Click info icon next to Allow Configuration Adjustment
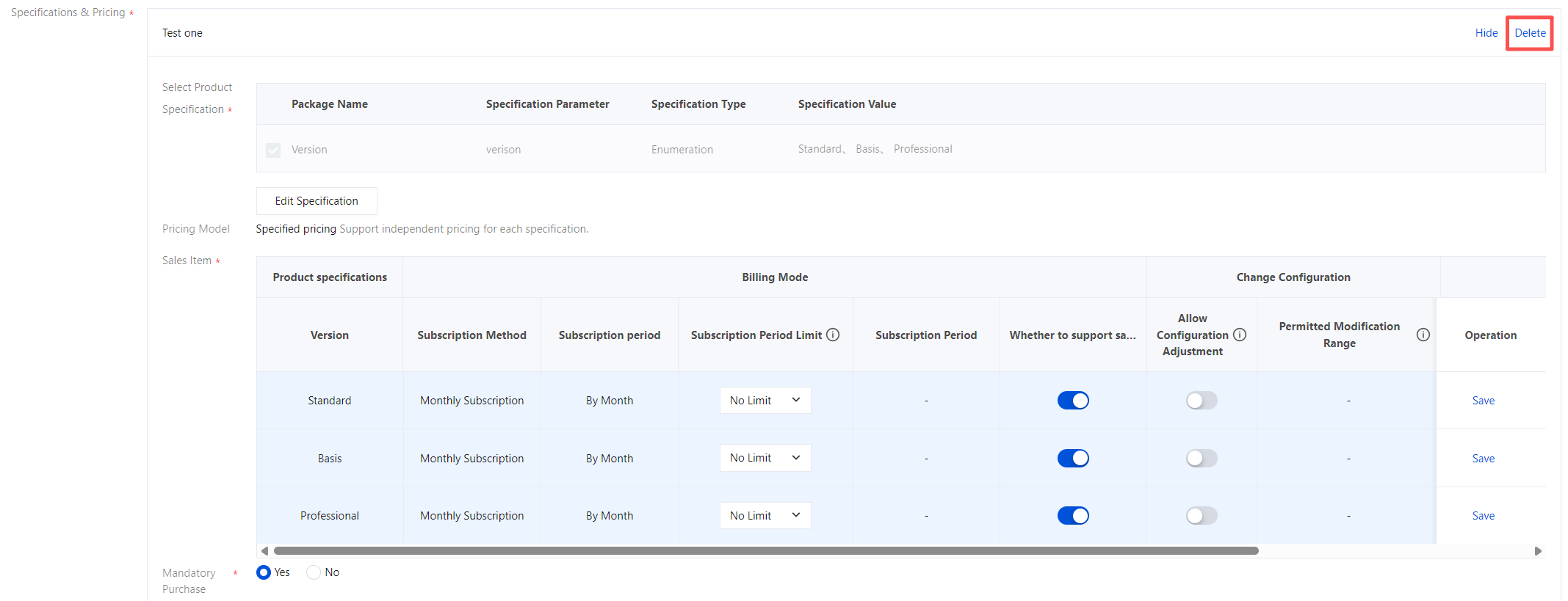 (1240, 335)
